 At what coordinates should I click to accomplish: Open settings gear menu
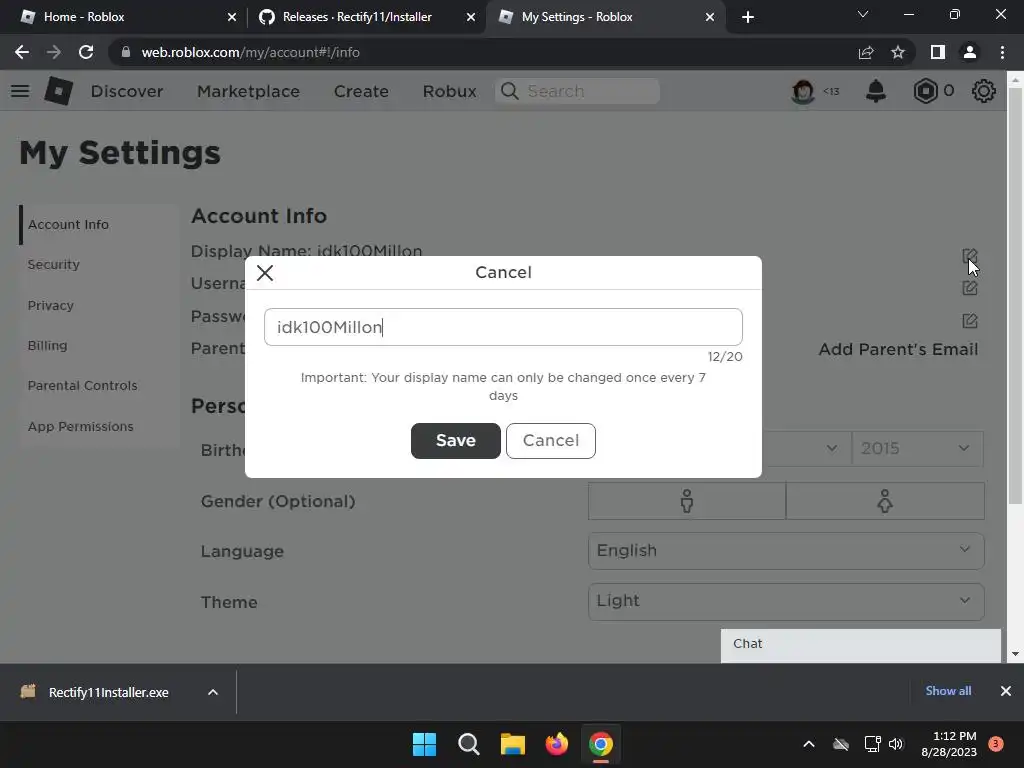click(984, 91)
